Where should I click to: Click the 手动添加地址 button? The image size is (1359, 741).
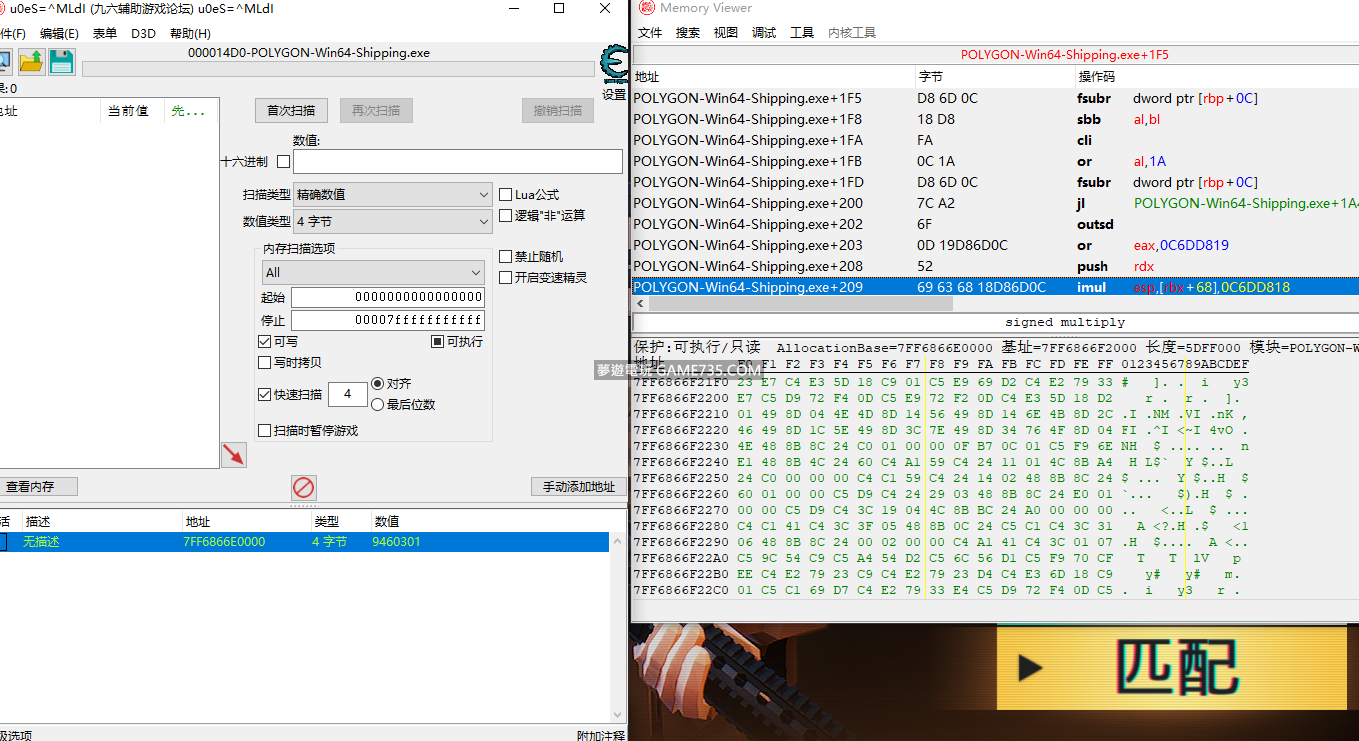tap(578, 487)
